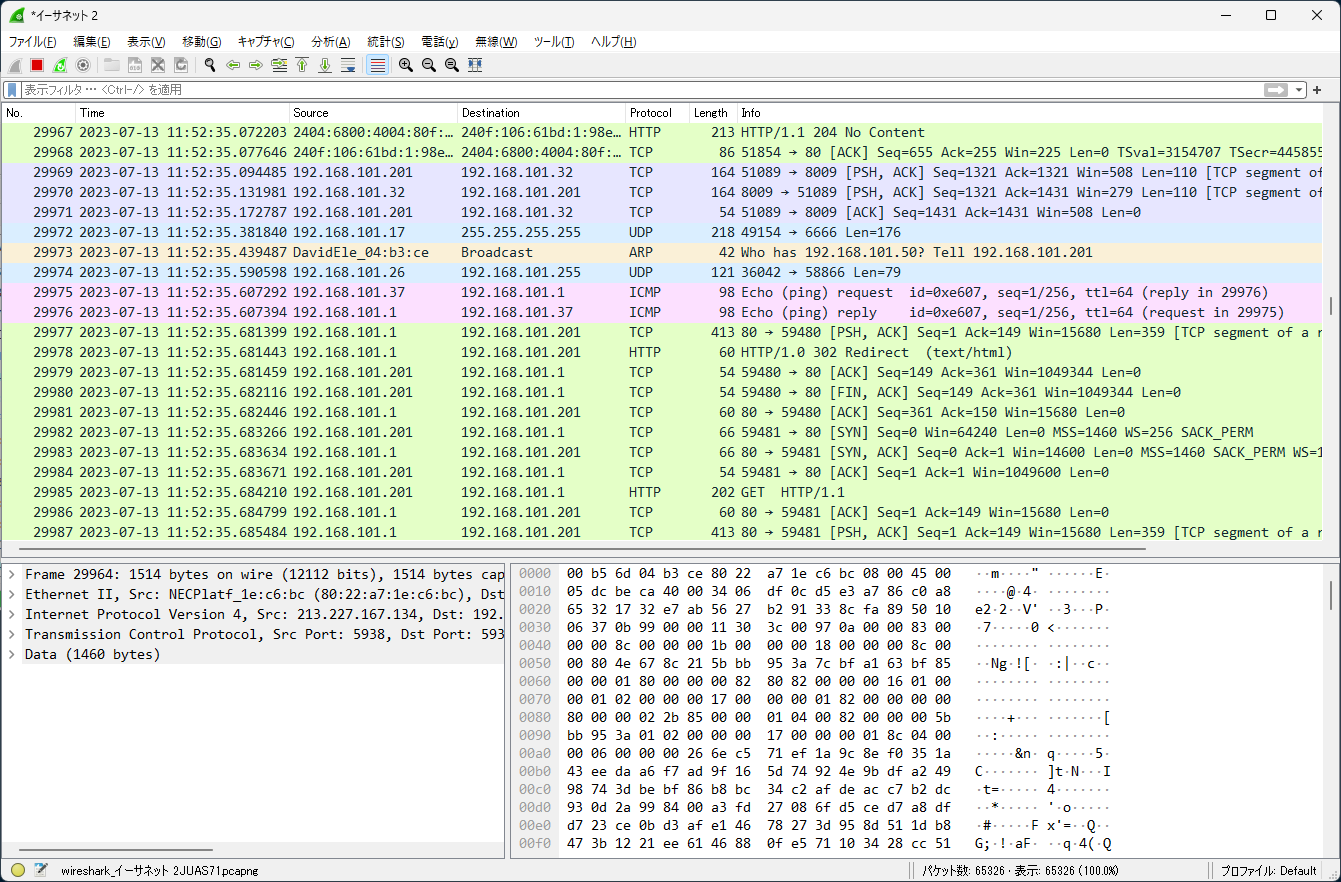1341x882 pixels.
Task: Toggle auto-scroll during live capture icon
Action: click(348, 65)
